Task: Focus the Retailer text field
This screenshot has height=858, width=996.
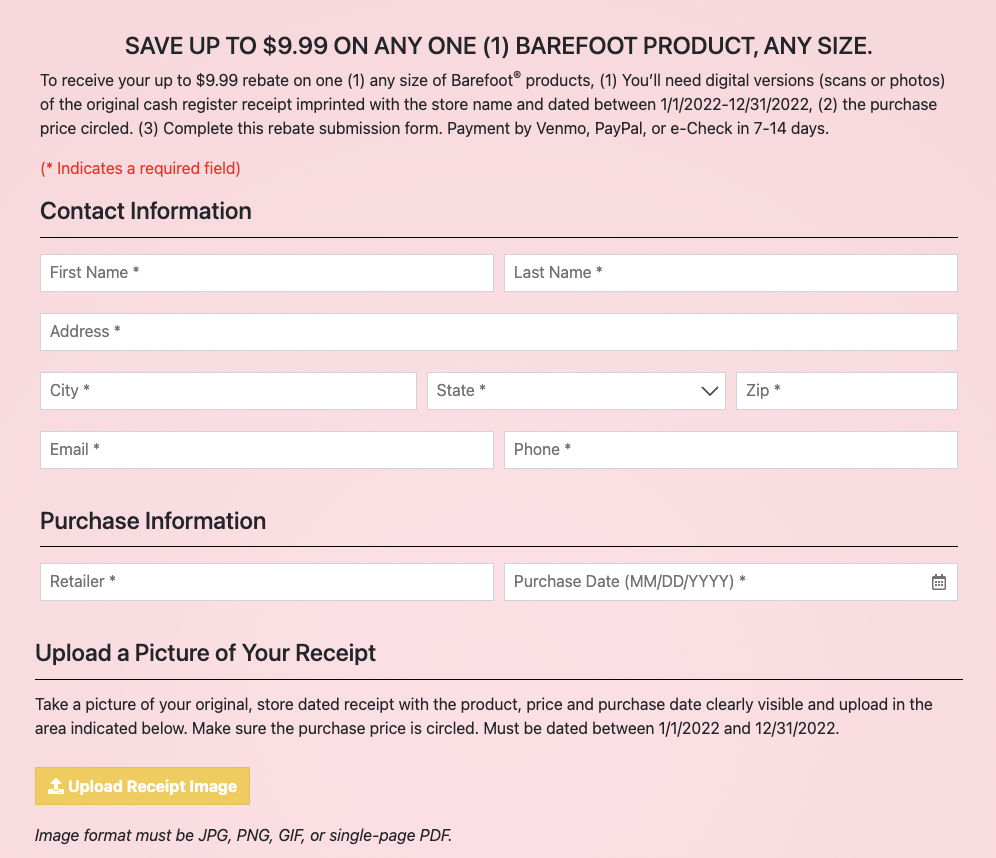Action: [x=266, y=582]
